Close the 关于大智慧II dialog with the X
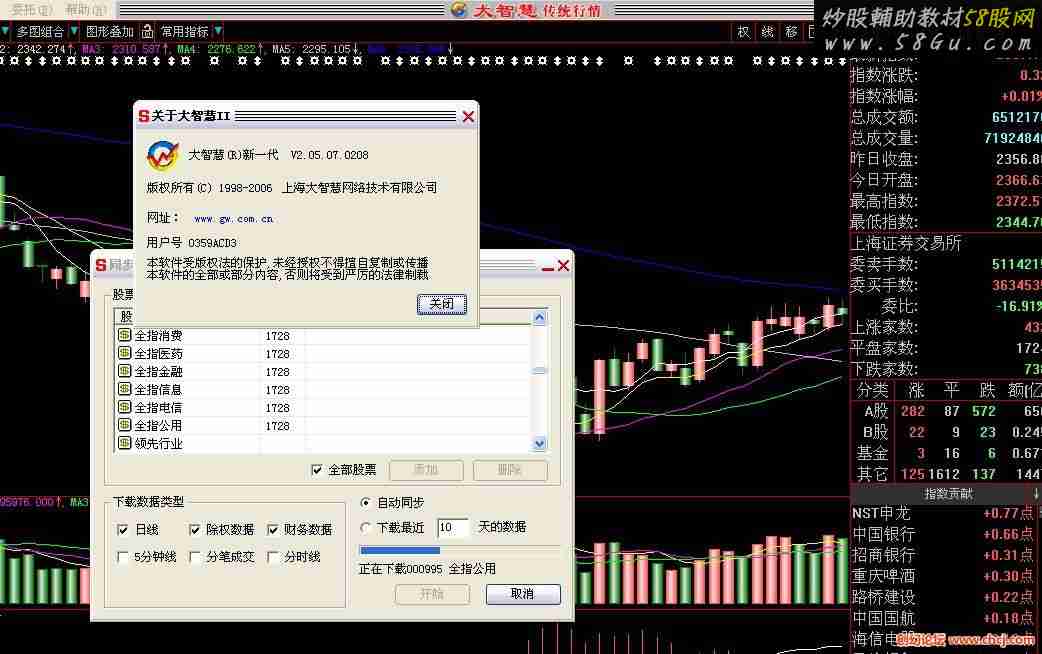1042x654 pixels. click(468, 116)
